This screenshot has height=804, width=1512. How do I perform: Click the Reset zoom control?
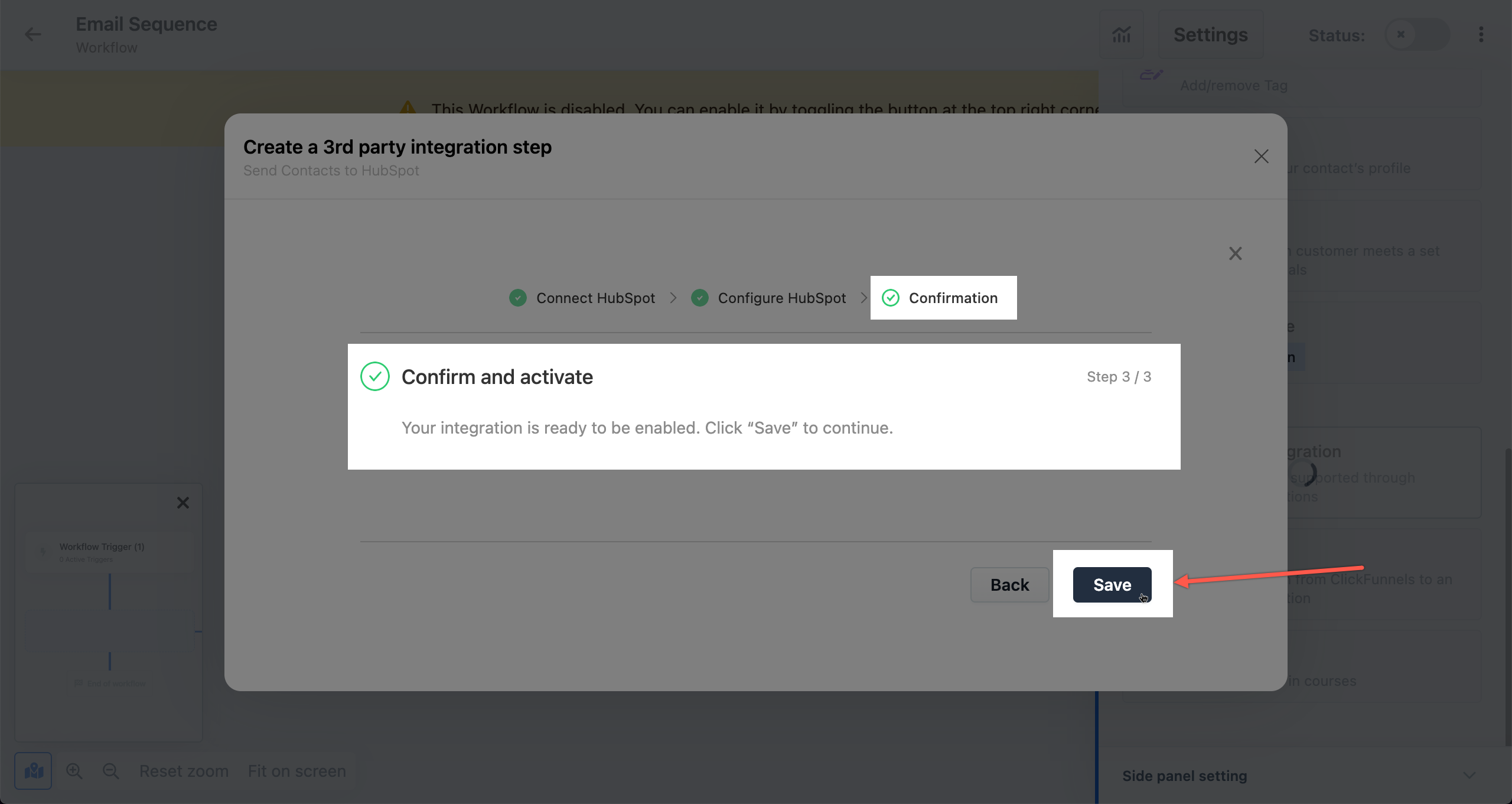(x=184, y=771)
